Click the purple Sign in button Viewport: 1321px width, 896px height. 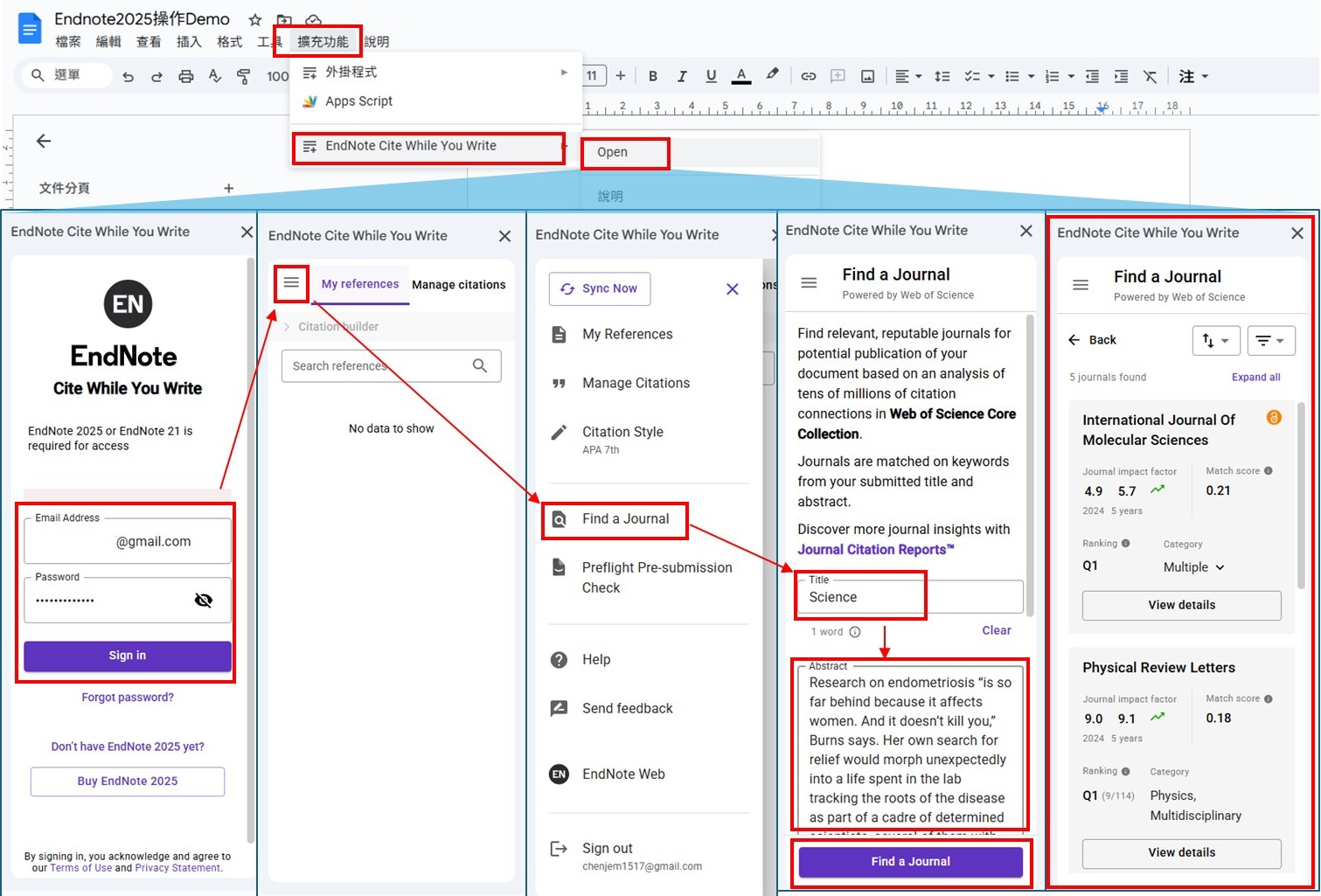(128, 656)
